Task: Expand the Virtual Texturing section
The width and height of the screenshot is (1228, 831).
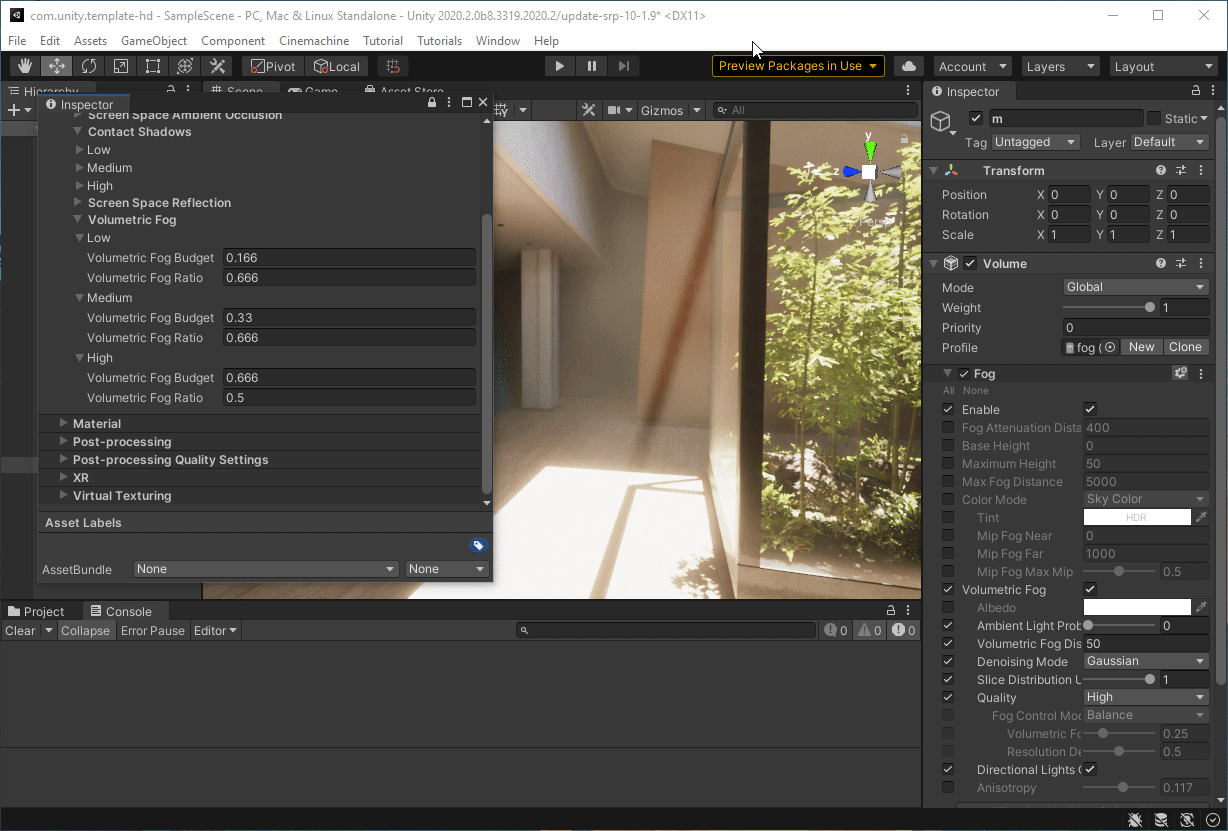Action: point(64,496)
